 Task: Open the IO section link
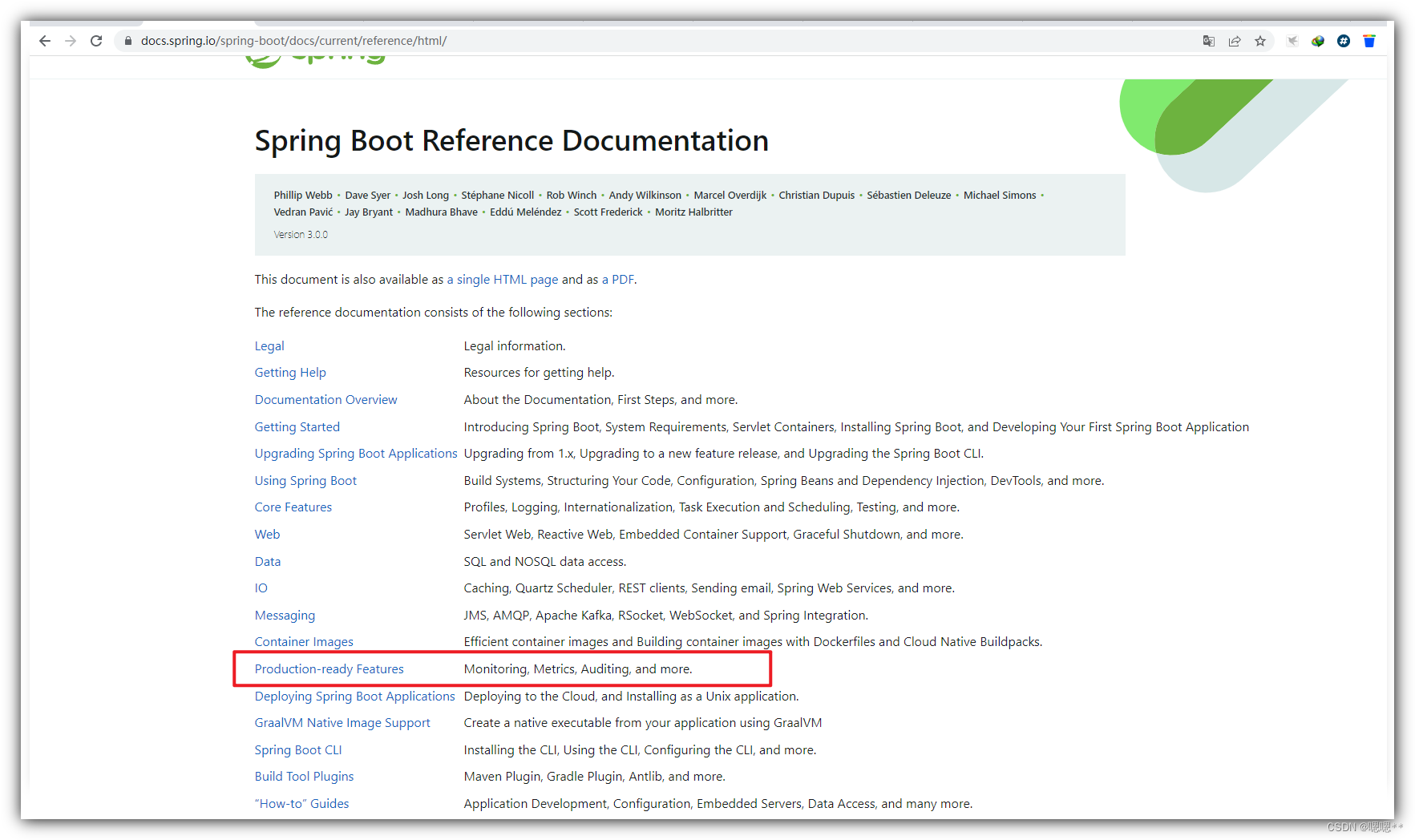[x=261, y=588]
